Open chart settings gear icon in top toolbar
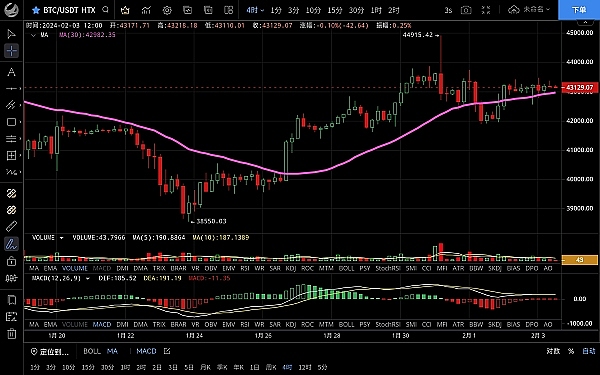Viewport: 600px width, 375px height. (x=167, y=10)
